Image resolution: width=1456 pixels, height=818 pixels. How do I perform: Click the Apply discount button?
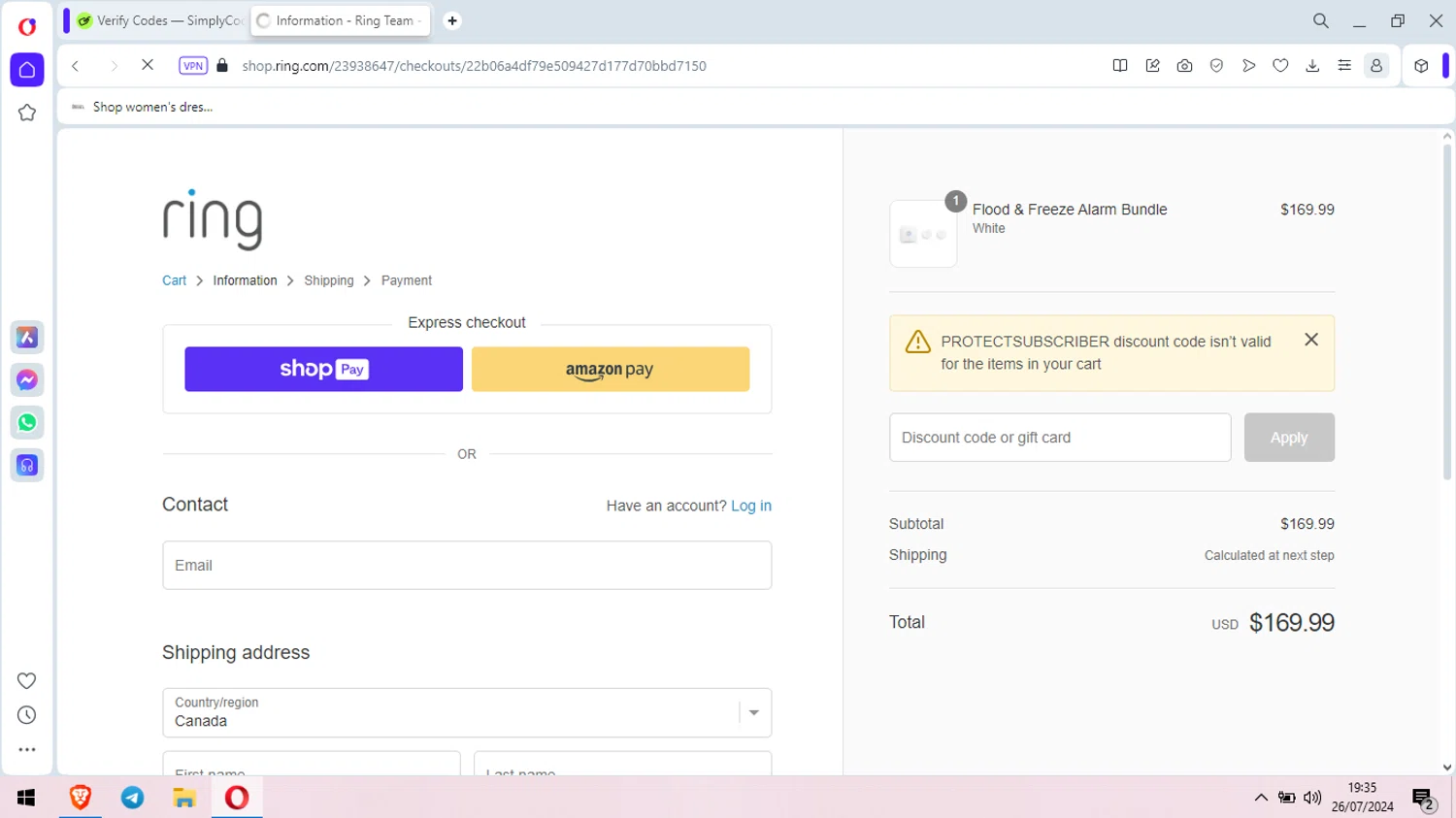pyautogui.click(x=1289, y=438)
